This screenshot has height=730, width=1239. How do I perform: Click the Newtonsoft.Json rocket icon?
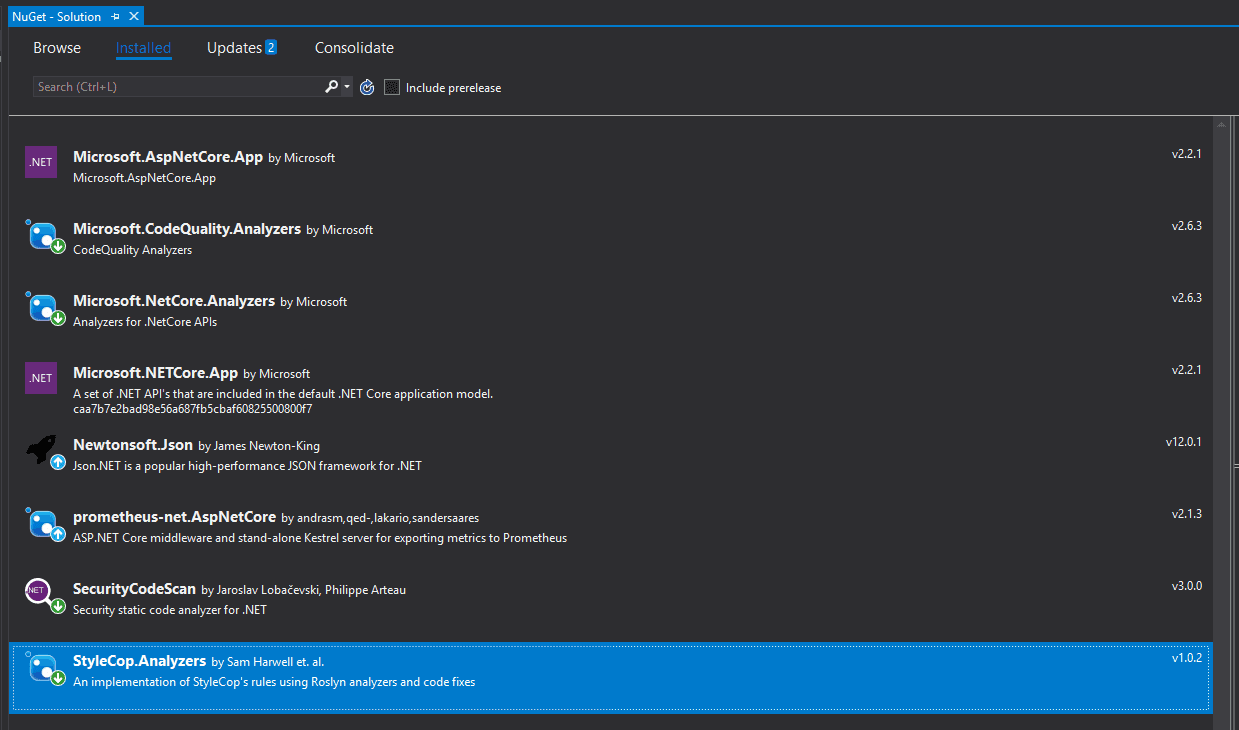(x=44, y=452)
